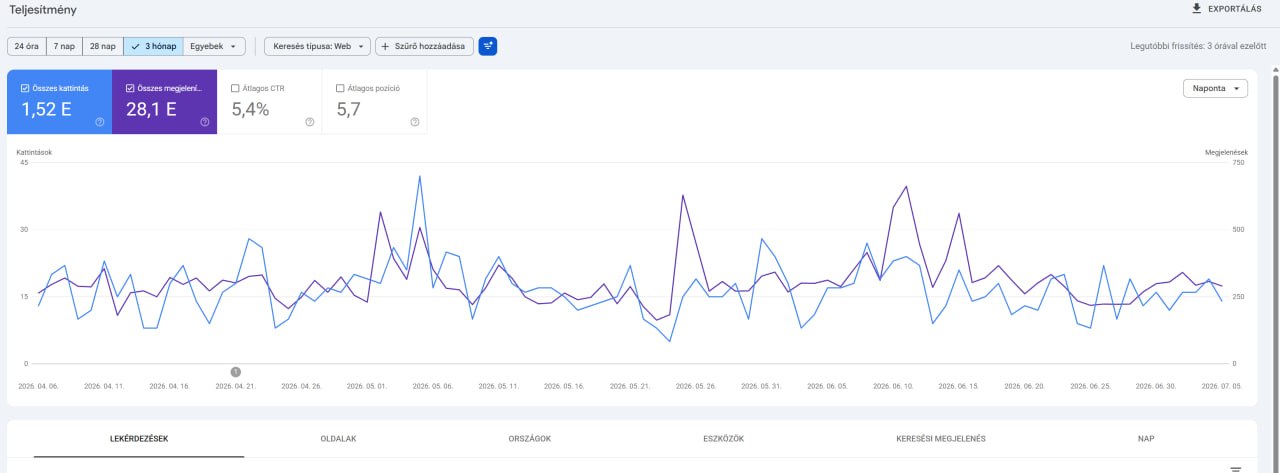
Task: Enable the Átlagos pozíció checkbox
Action: tap(340, 88)
